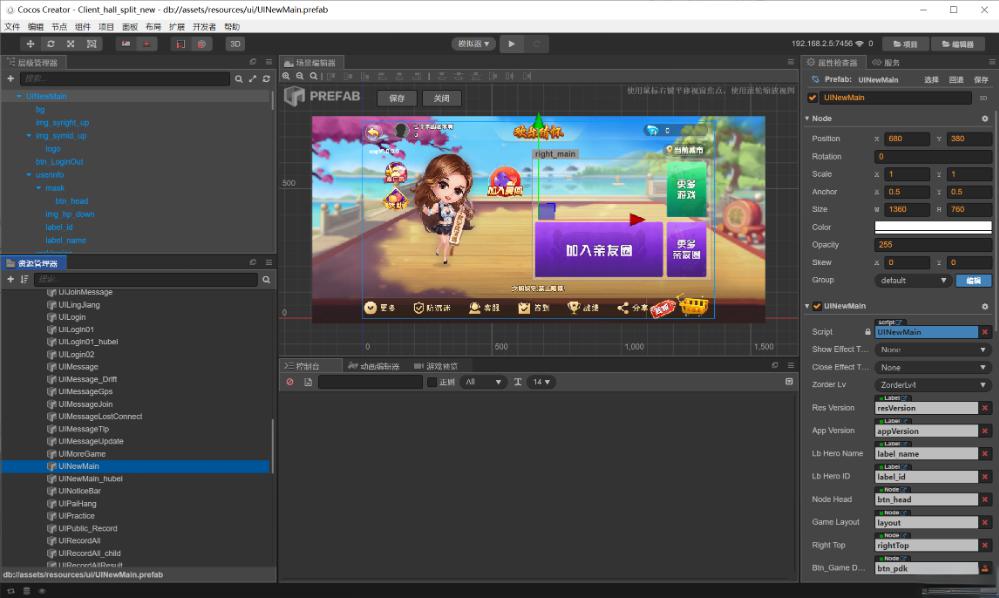Open Node section settings gear
Viewport: 999px width, 598px height.
984,118
